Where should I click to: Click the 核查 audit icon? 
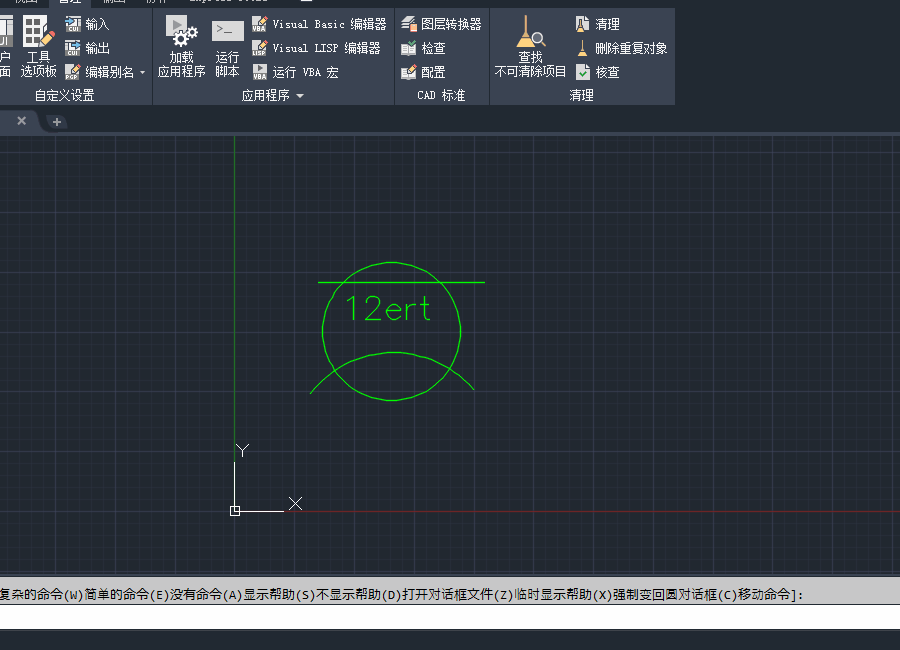tap(583, 72)
